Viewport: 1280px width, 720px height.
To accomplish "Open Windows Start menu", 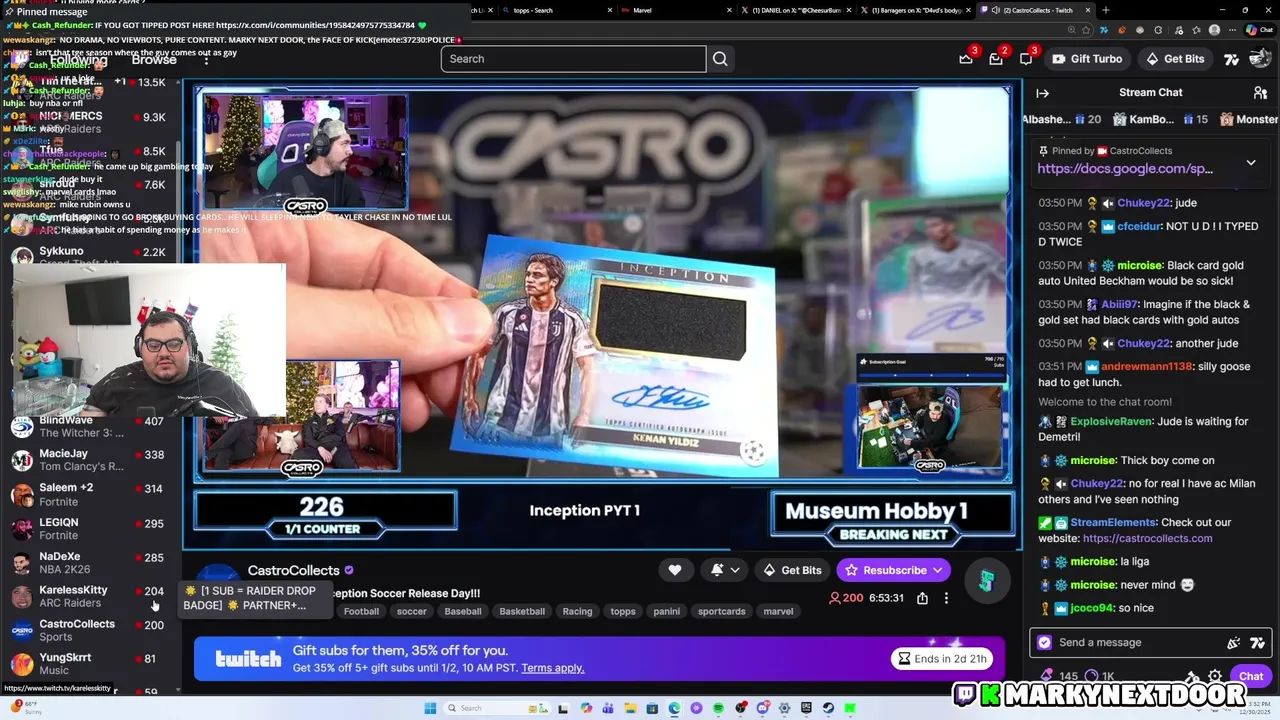I will click(430, 708).
